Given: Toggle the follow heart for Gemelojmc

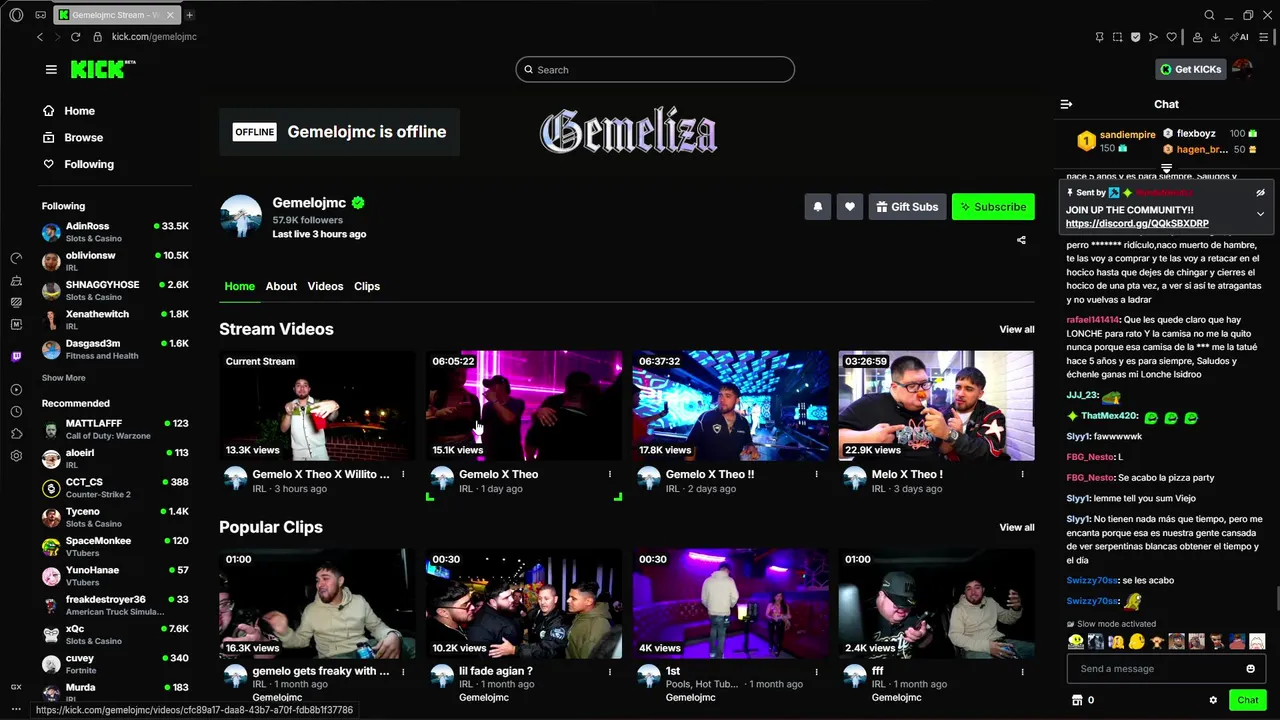Looking at the screenshot, I should [850, 207].
